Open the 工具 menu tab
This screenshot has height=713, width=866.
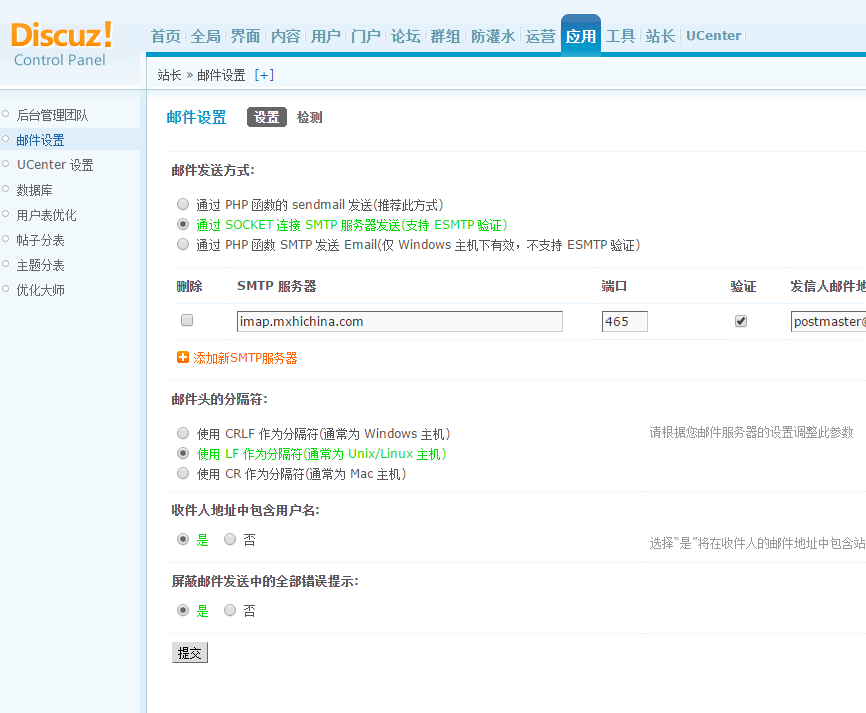click(620, 36)
